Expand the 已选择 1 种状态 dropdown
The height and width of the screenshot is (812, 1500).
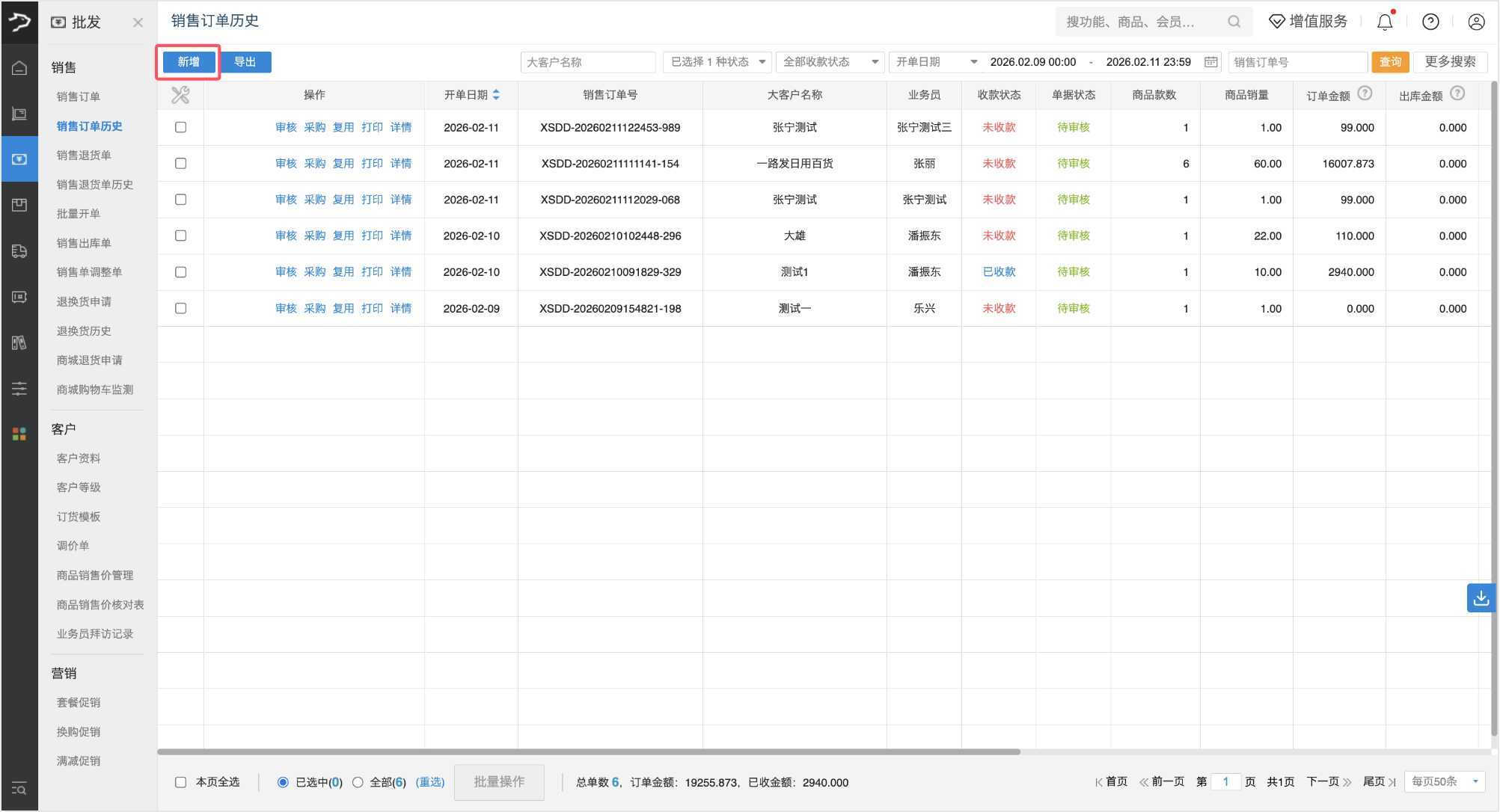[716, 62]
